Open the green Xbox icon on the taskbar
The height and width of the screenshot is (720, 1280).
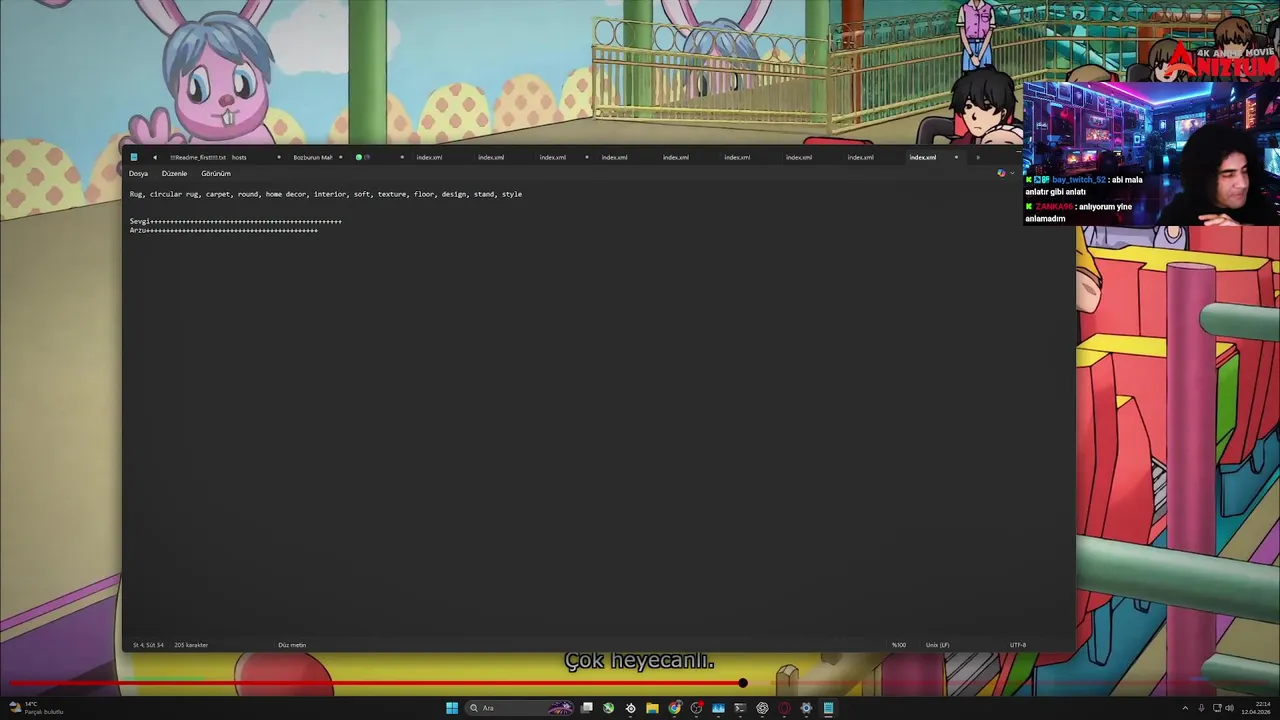(x=608, y=708)
